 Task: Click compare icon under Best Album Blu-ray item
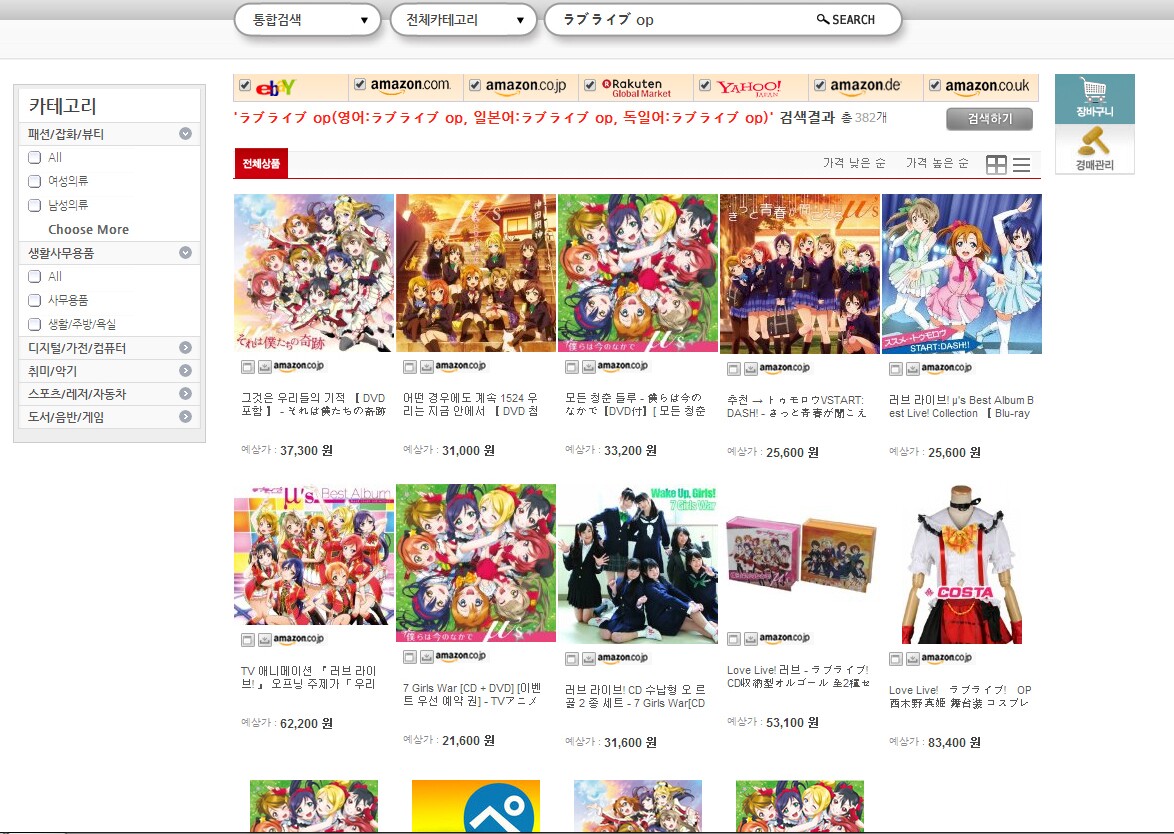895,368
